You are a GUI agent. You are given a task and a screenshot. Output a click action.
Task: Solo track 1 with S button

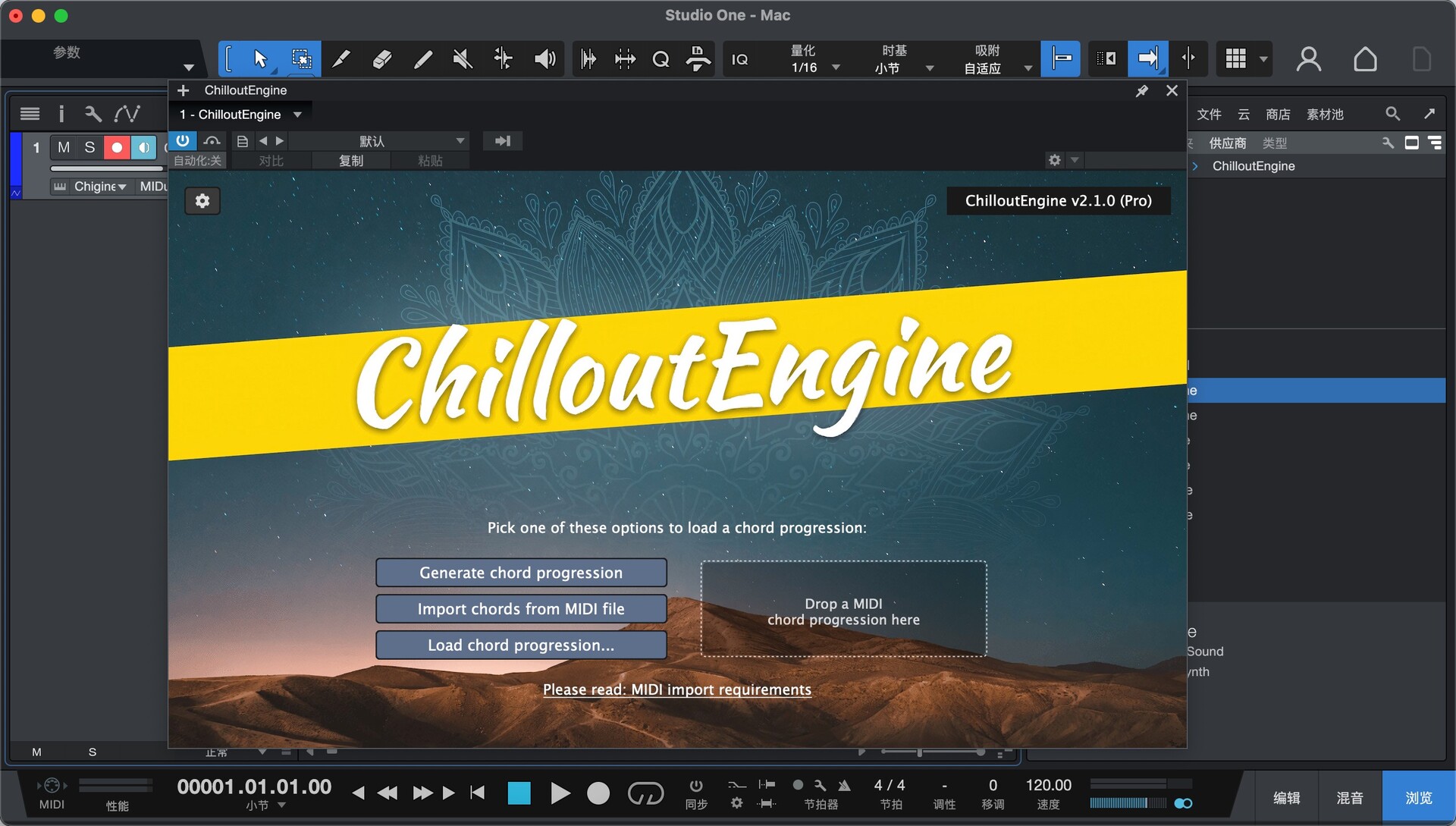[x=89, y=147]
